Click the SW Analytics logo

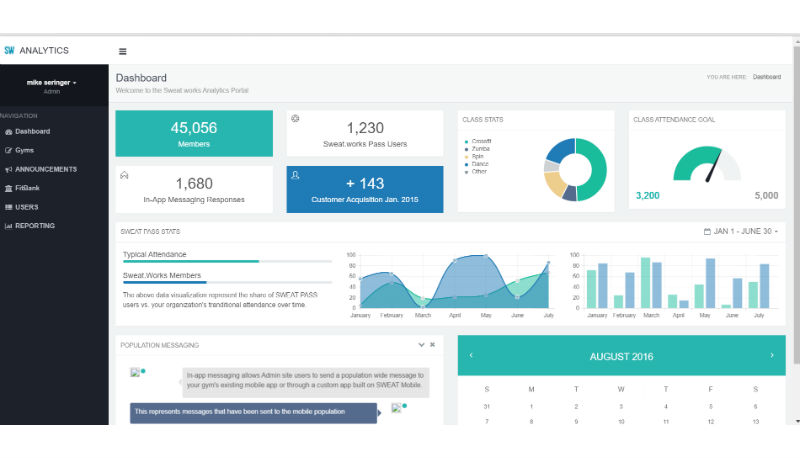[36, 50]
